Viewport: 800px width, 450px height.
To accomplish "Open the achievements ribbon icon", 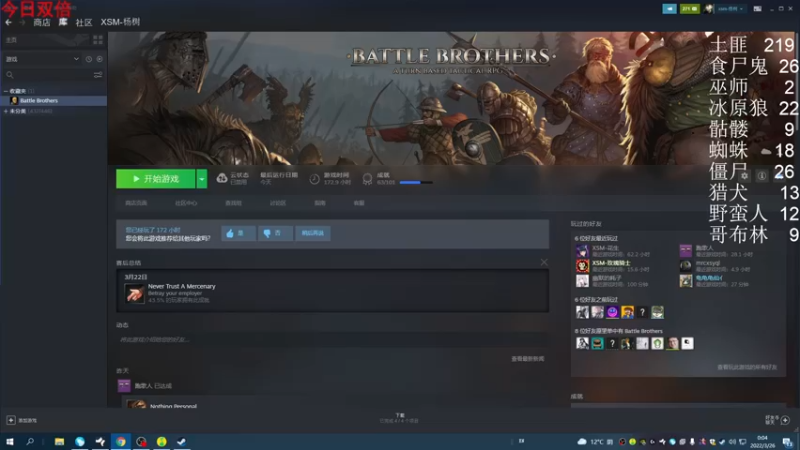I will tap(367, 179).
